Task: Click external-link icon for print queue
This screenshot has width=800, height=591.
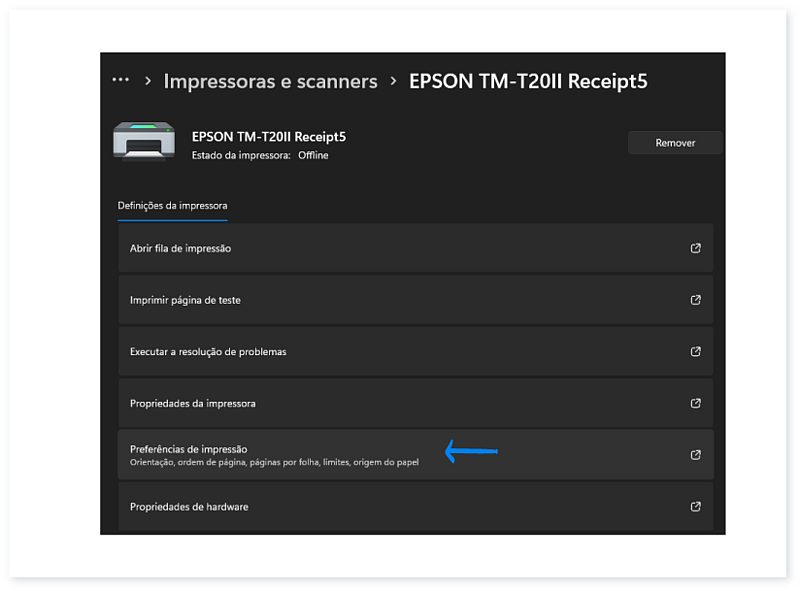Action: [696, 248]
